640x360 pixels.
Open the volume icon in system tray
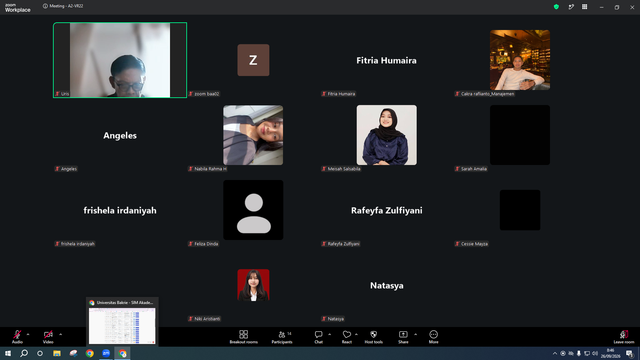pos(595,353)
